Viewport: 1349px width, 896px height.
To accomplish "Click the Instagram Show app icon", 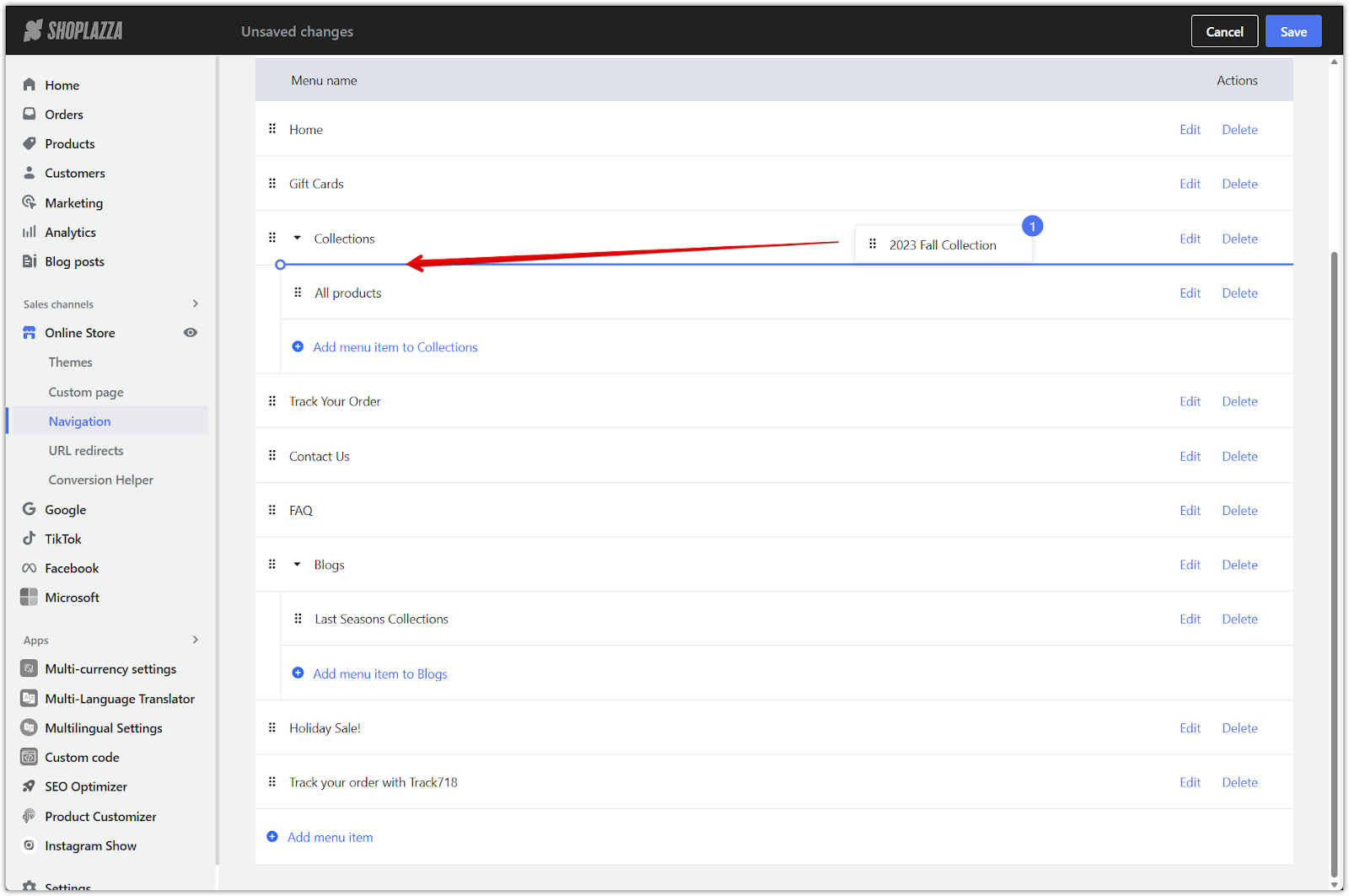I will 29,845.
